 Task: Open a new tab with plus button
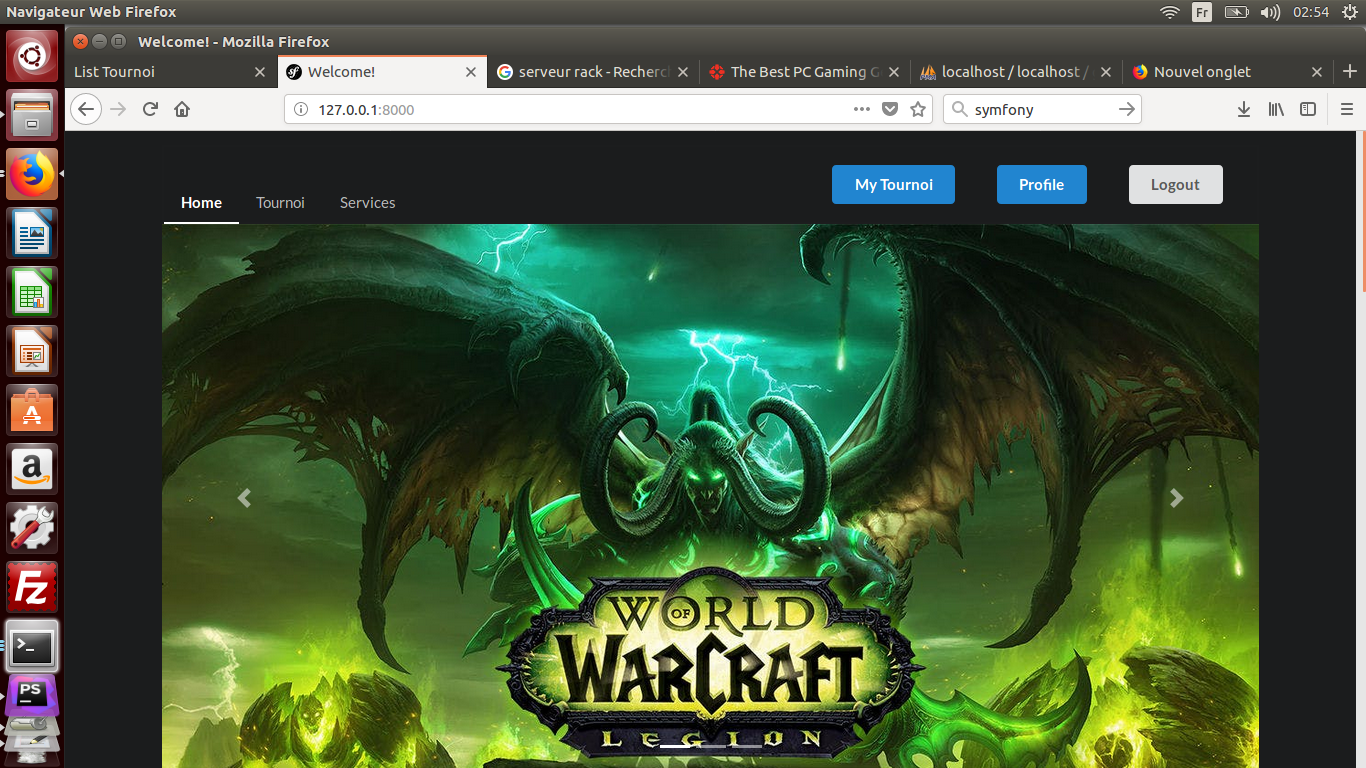(1350, 71)
